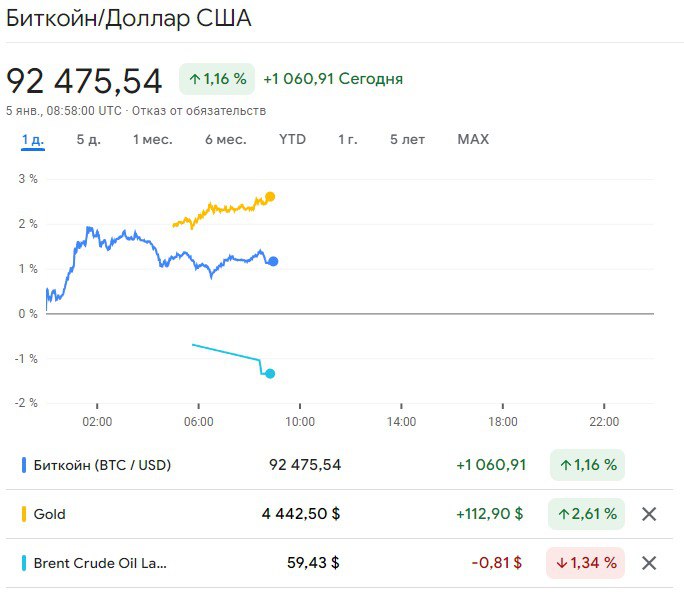This screenshot has height=595, width=684.
Task: Remove Brent Crude Oil from comparison
Action: 649,563
